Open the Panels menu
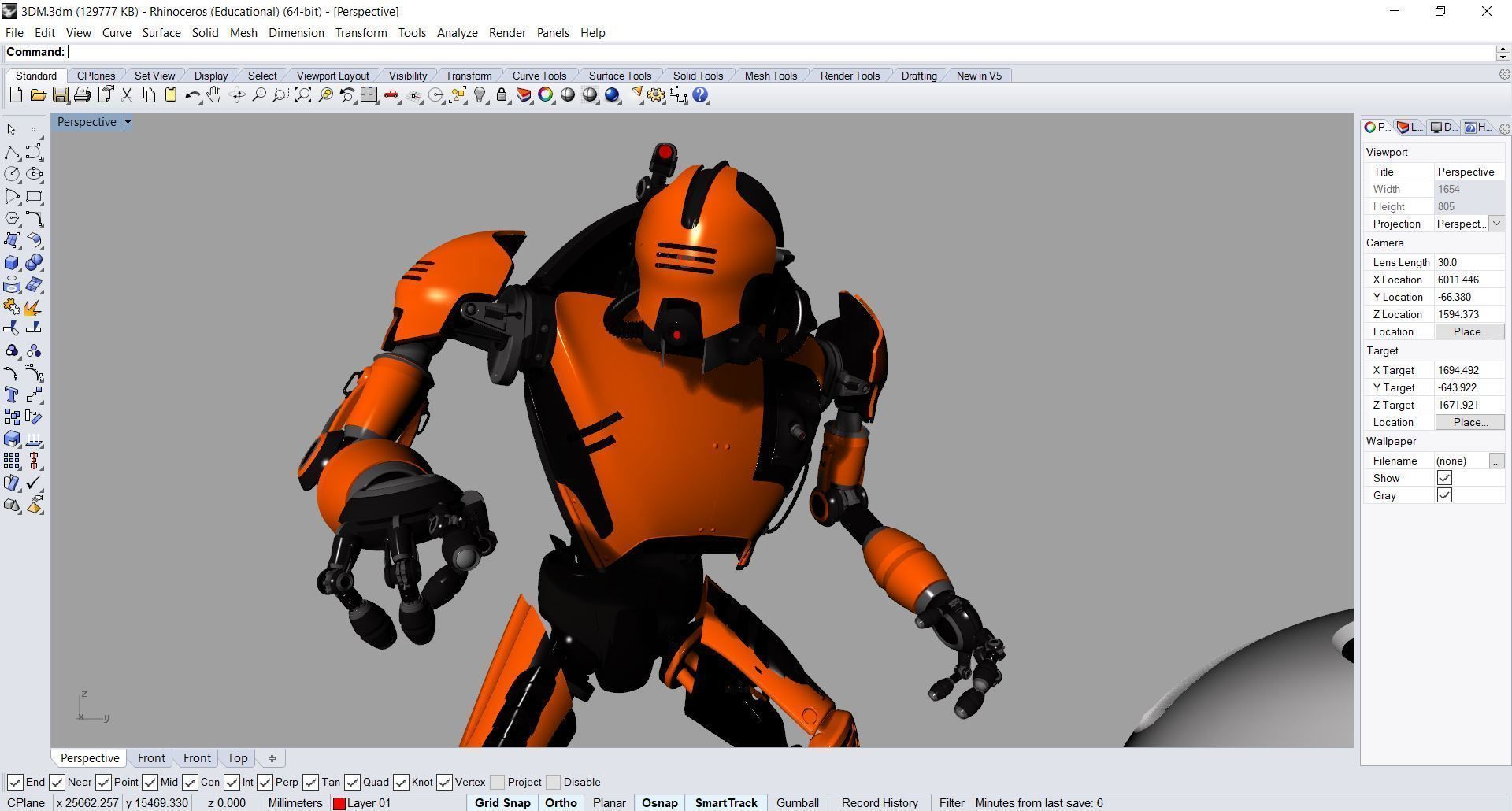This screenshot has height=811, width=1512. pyautogui.click(x=553, y=32)
